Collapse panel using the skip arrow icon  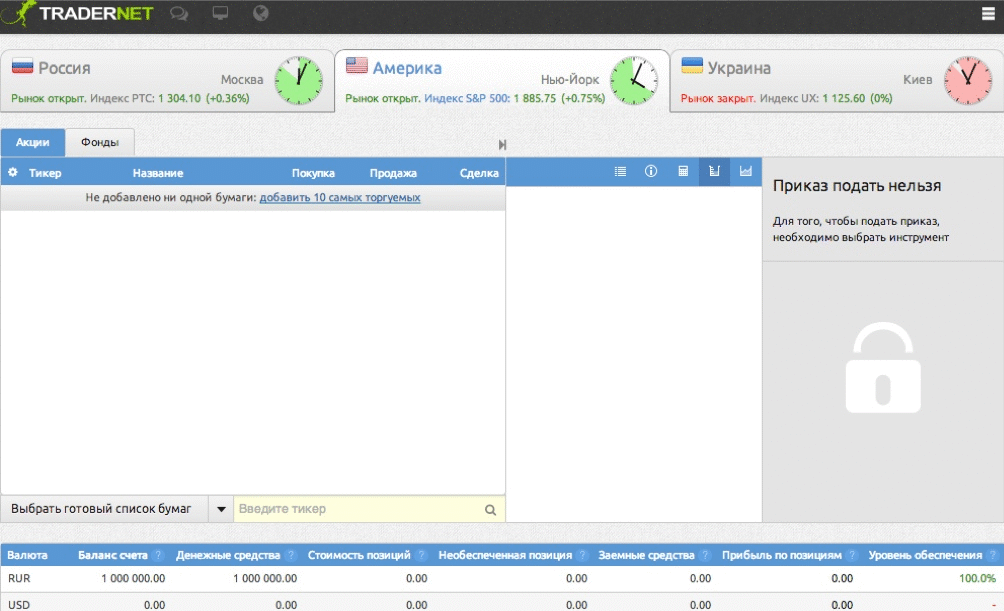(x=502, y=145)
